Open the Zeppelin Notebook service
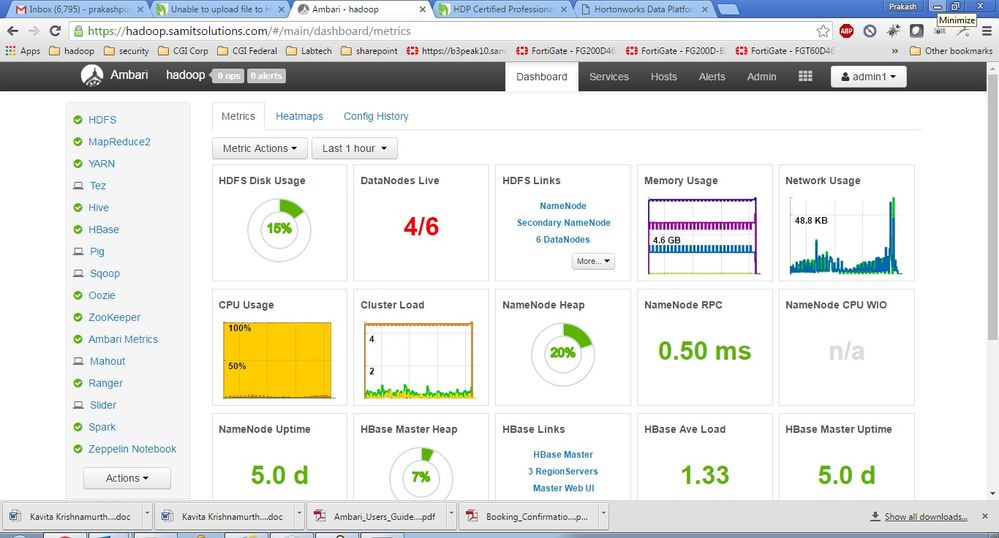The width and height of the screenshot is (999, 538). click(132, 449)
